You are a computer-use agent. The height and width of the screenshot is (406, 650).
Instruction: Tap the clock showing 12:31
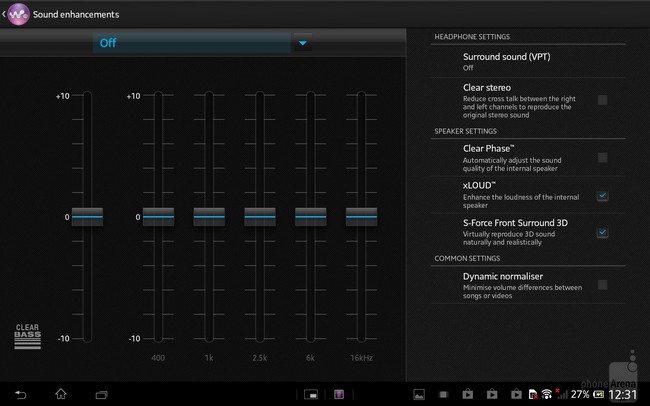[622, 394]
